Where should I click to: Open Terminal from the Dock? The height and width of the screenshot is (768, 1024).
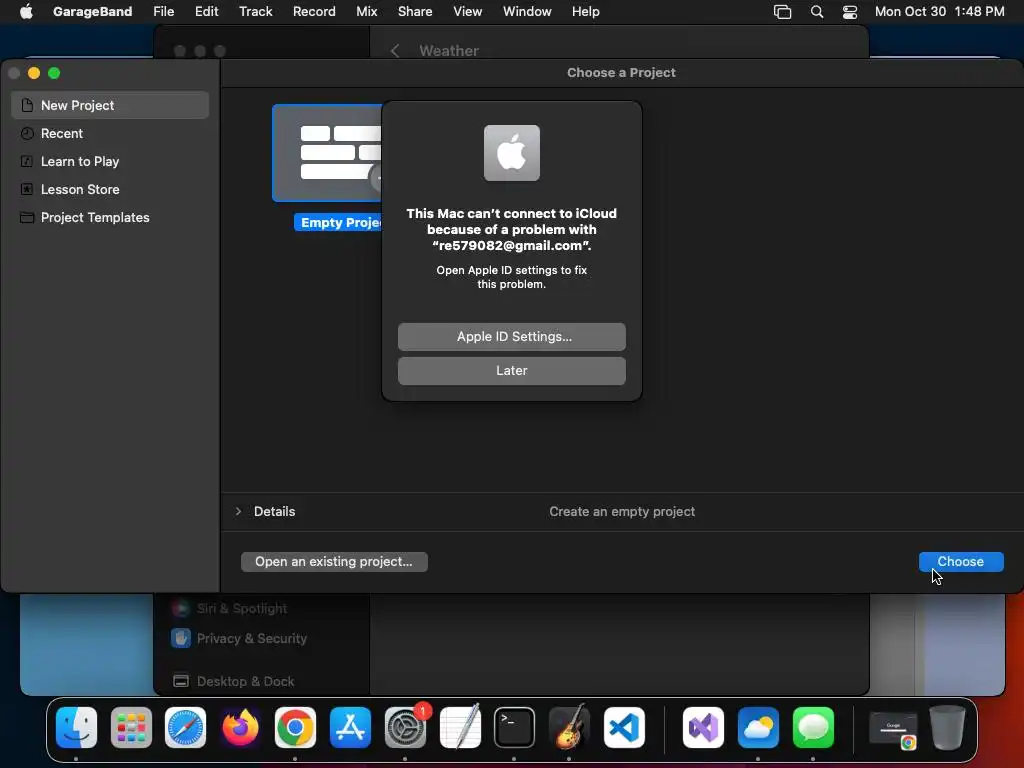click(514, 727)
